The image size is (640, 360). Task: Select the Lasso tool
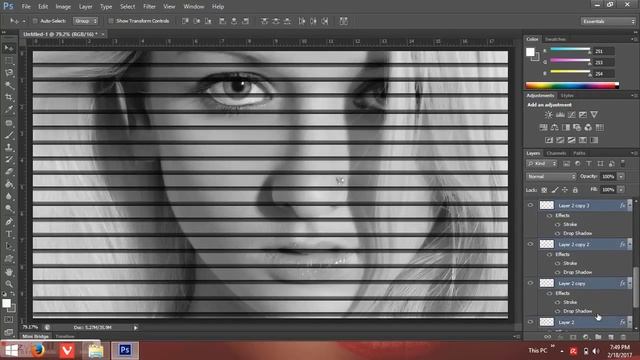[9, 73]
